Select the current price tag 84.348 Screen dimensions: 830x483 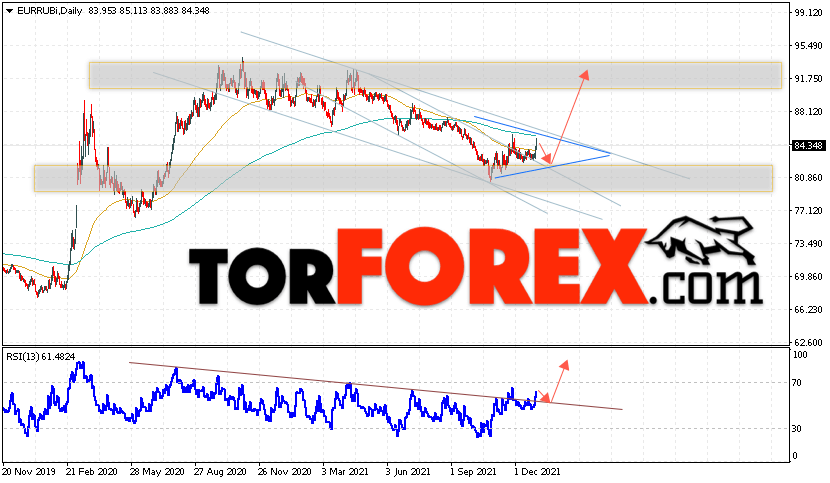[x=808, y=145]
